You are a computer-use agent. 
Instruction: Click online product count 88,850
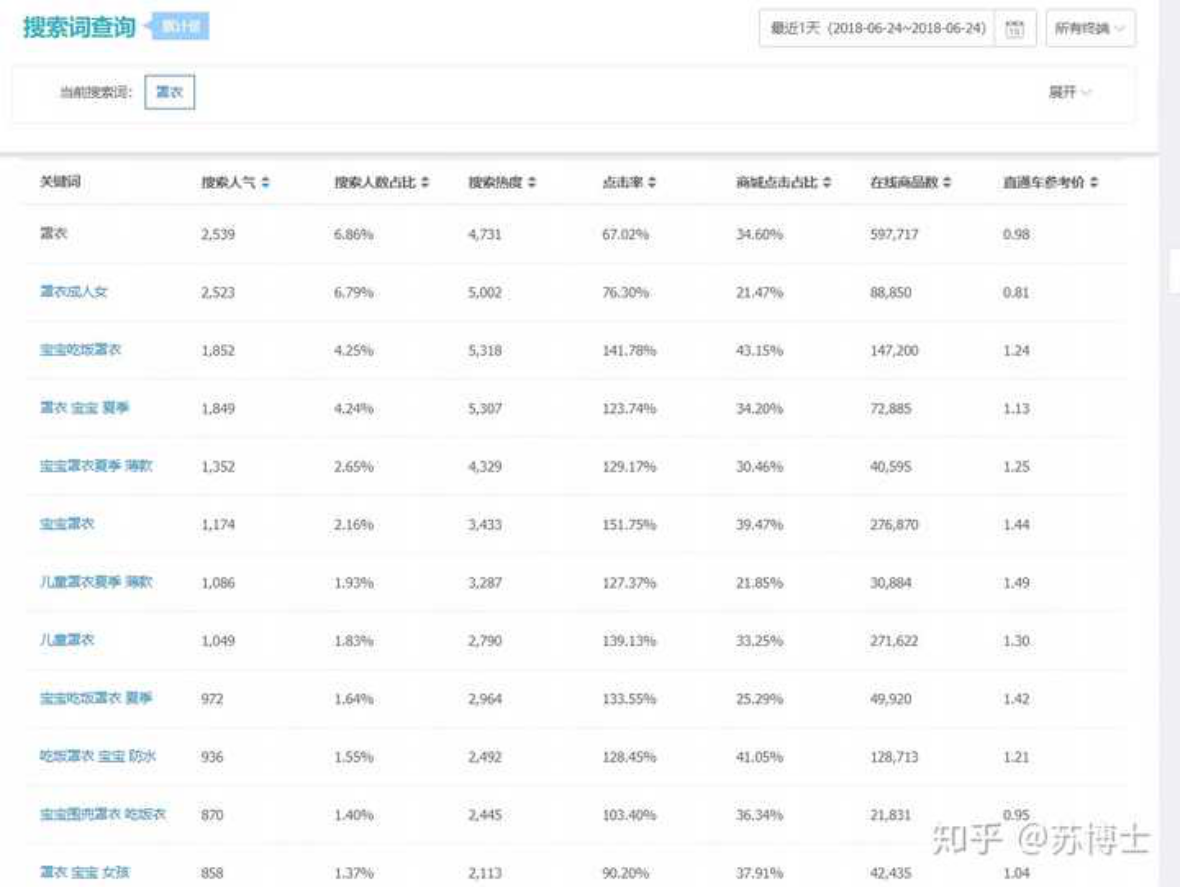[890, 292]
